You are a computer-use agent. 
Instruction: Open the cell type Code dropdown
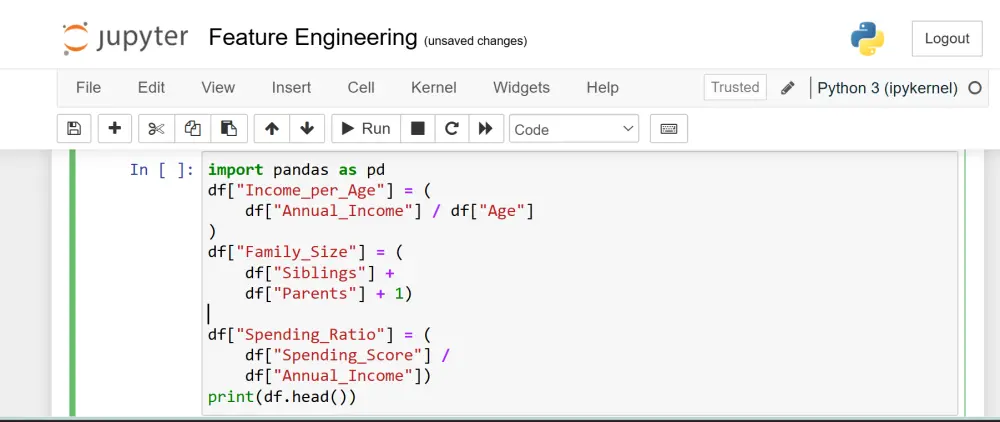point(574,129)
